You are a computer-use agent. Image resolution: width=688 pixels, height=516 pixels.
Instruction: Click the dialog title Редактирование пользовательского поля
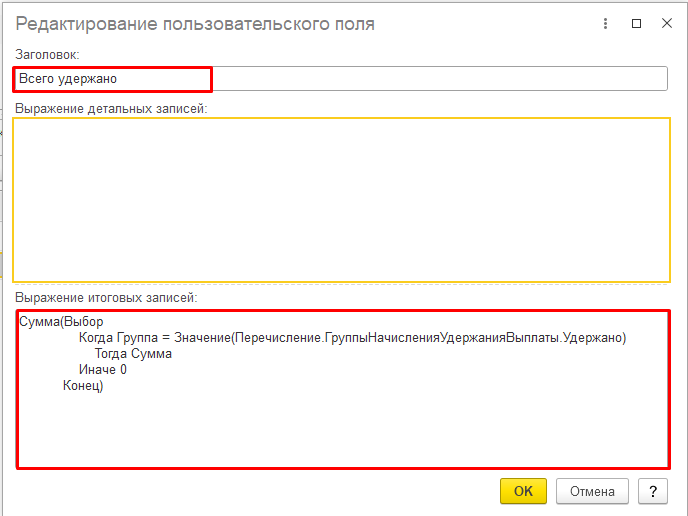pos(195,23)
